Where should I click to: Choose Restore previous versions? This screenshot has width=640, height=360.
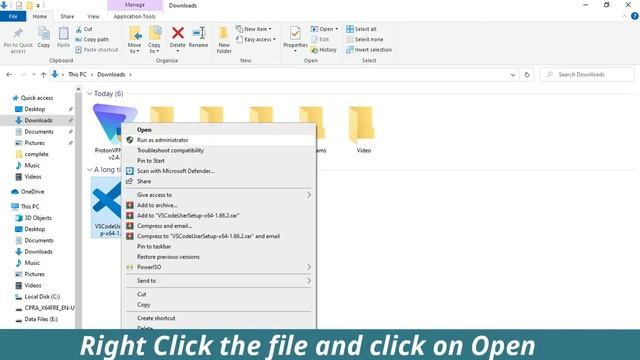pos(220,257)
